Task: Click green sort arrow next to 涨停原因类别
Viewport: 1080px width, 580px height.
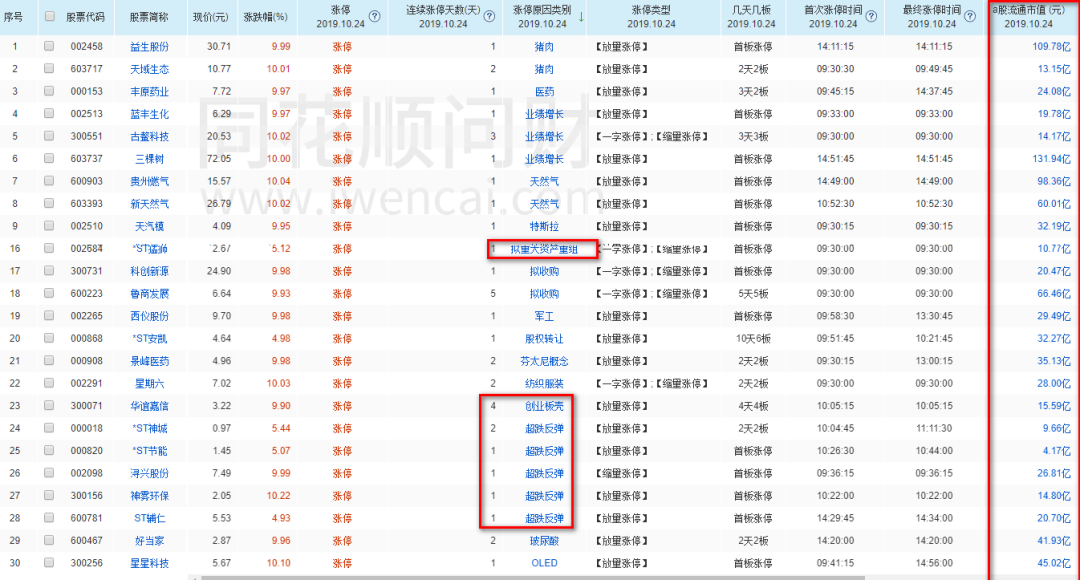Action: coord(581,17)
